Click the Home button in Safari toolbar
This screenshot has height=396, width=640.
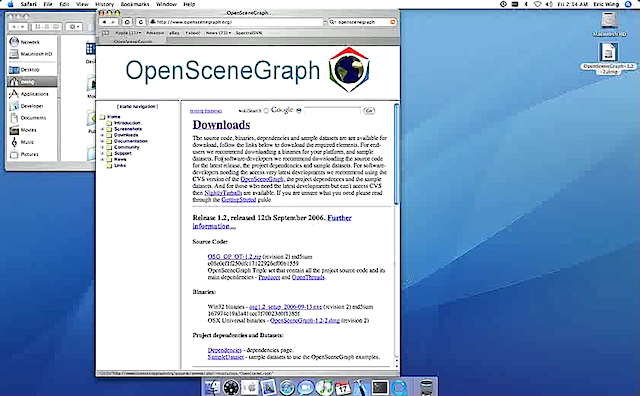point(127,22)
